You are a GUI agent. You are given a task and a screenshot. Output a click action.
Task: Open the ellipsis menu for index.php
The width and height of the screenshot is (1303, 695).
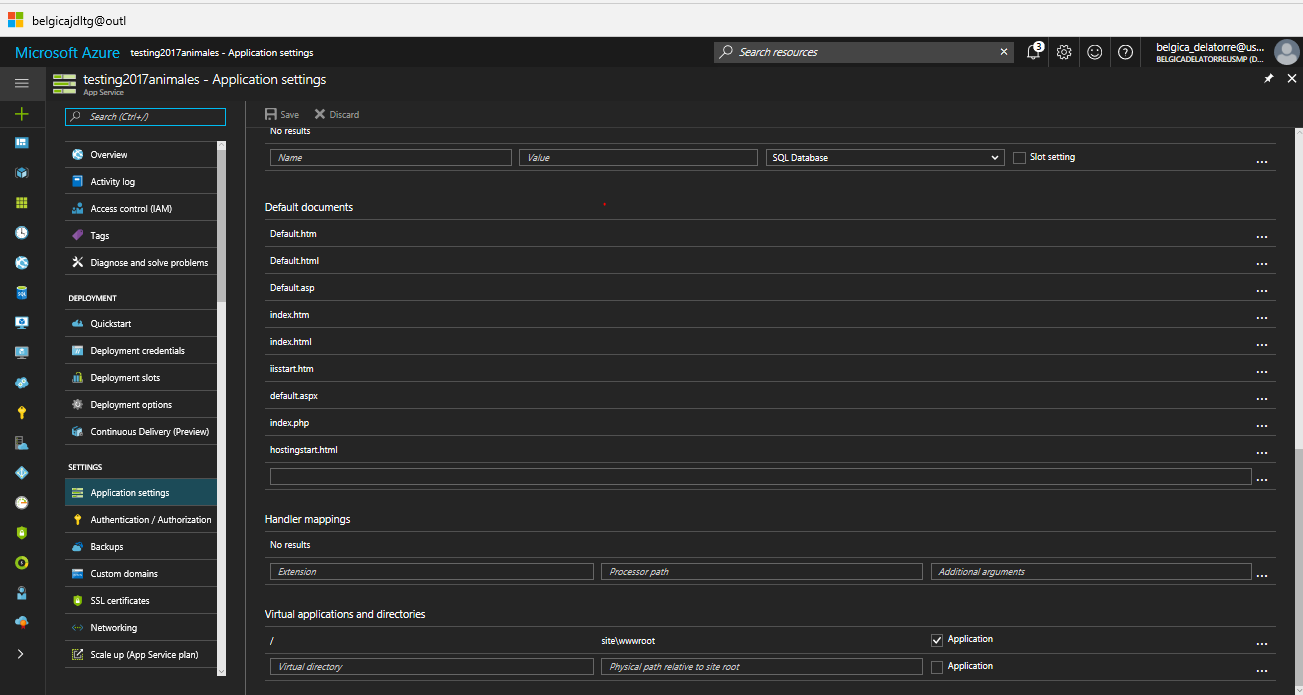click(1261, 424)
